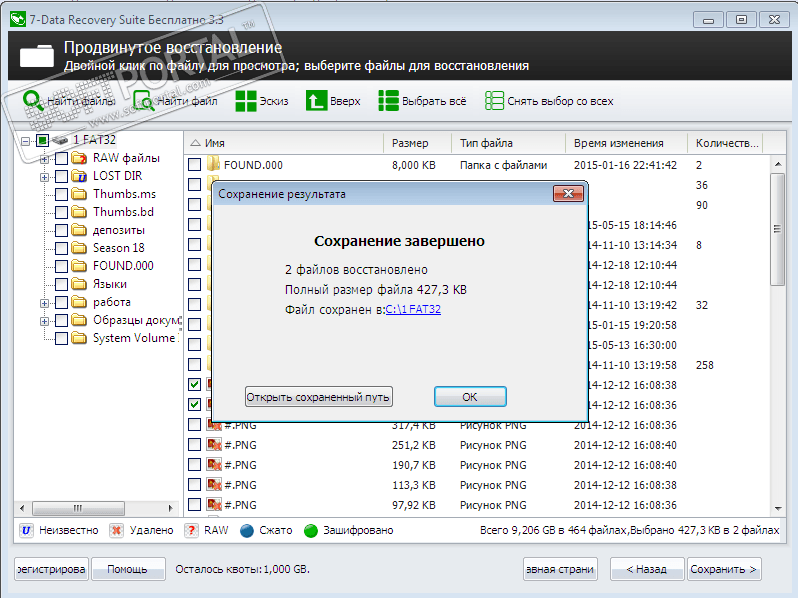Click the Найти файлы magnifier icon
The width and height of the screenshot is (798, 598).
(34, 100)
